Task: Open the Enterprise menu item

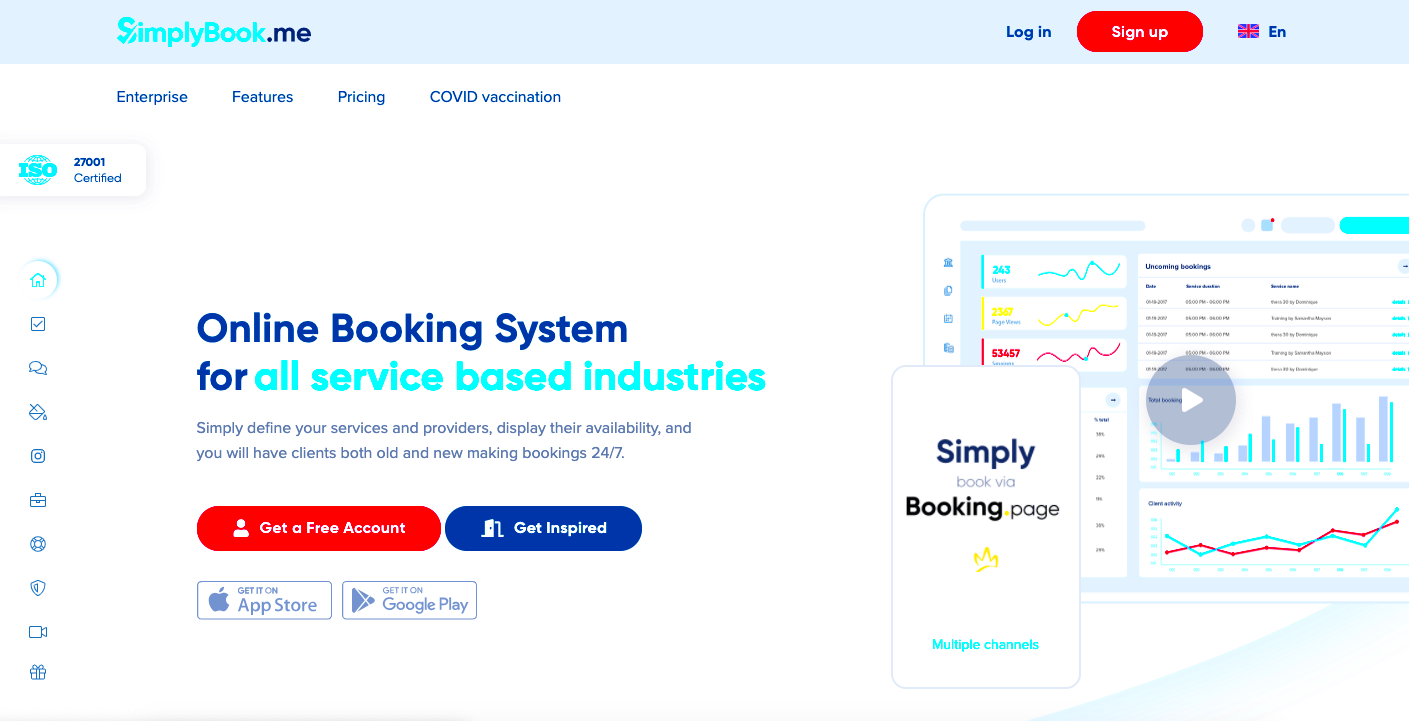Action: (152, 97)
